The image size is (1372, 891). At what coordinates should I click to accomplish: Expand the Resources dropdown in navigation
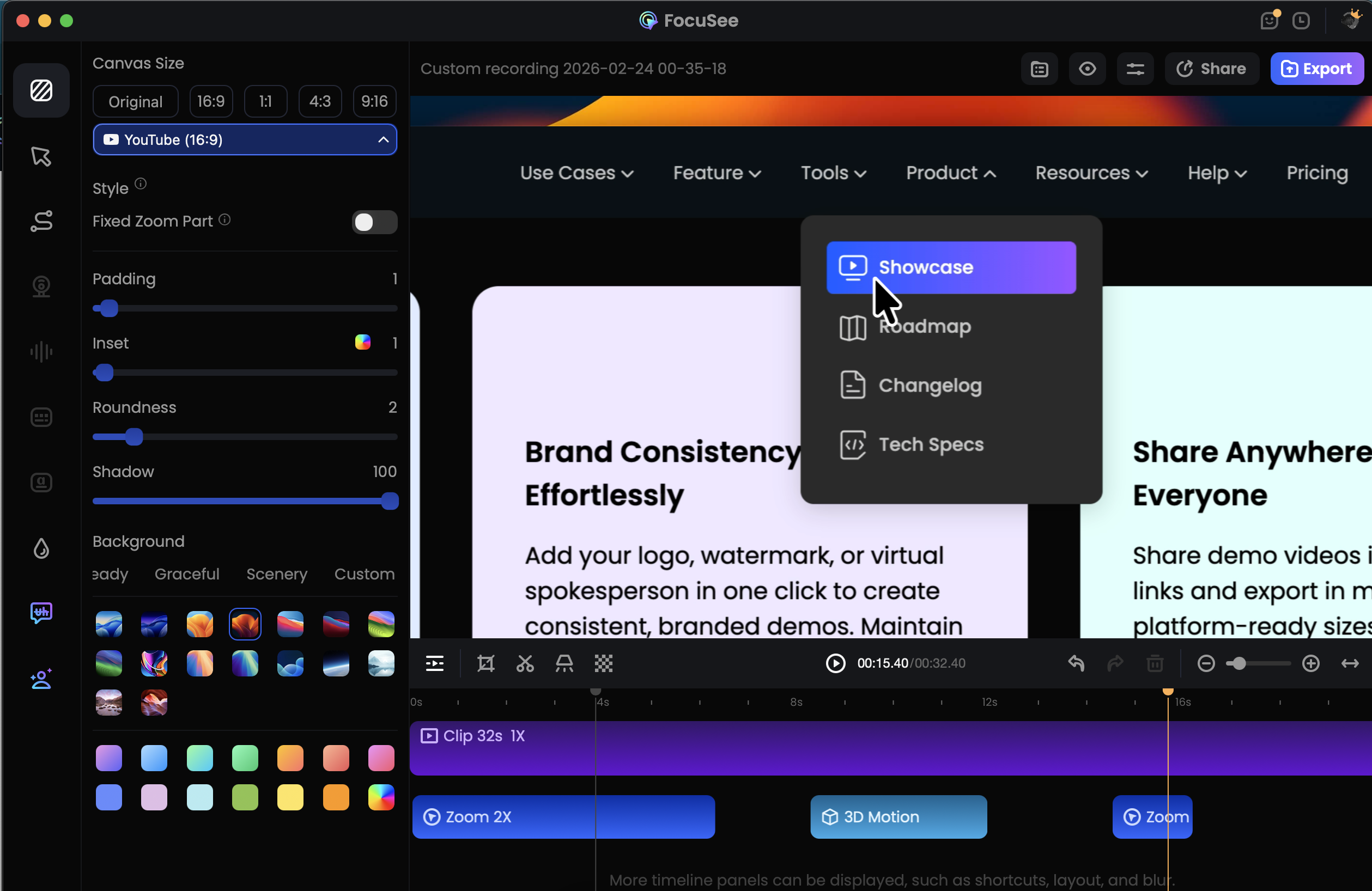[x=1091, y=173]
